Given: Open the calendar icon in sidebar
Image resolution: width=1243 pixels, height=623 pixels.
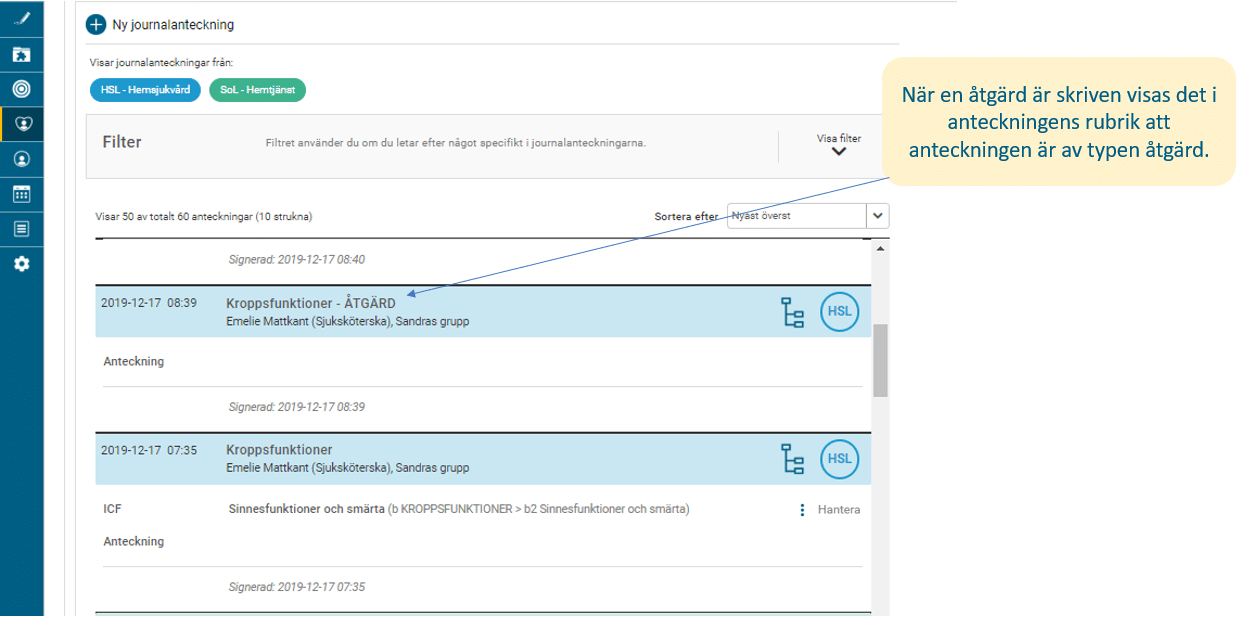Looking at the screenshot, I should tap(21, 194).
